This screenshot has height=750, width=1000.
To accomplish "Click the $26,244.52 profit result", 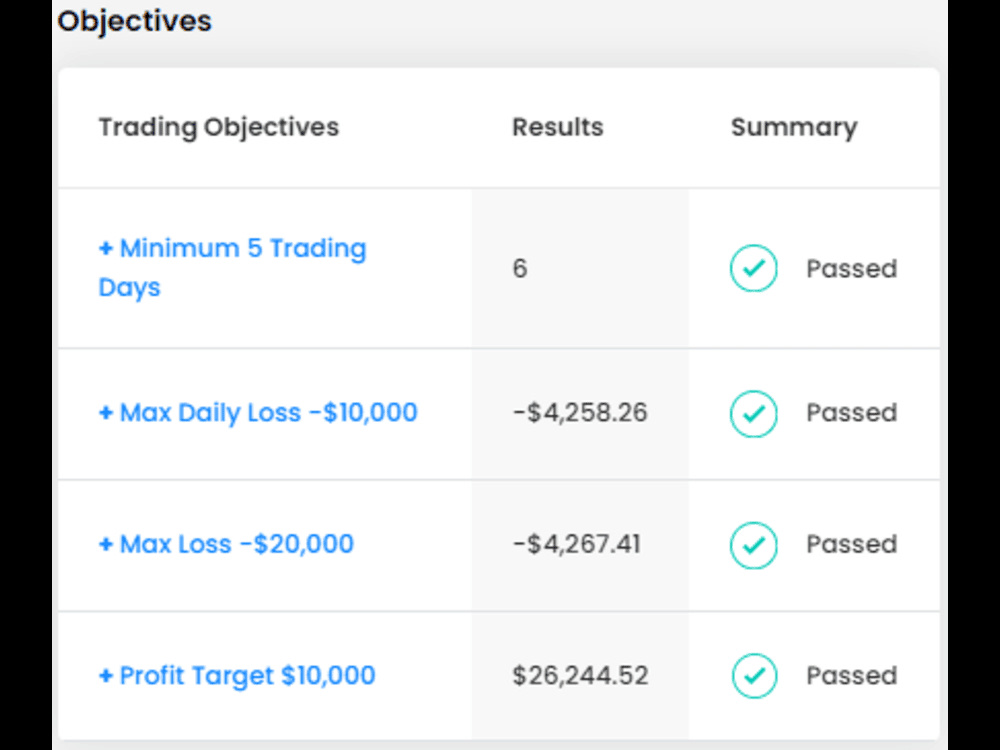I will [580, 675].
